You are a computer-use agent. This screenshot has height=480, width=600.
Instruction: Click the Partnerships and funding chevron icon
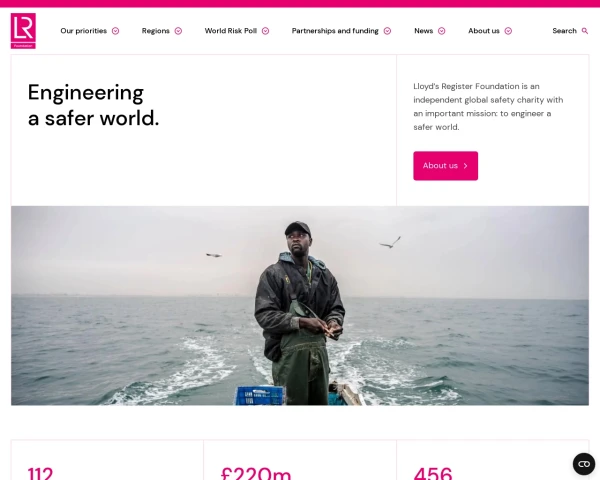[x=387, y=31]
